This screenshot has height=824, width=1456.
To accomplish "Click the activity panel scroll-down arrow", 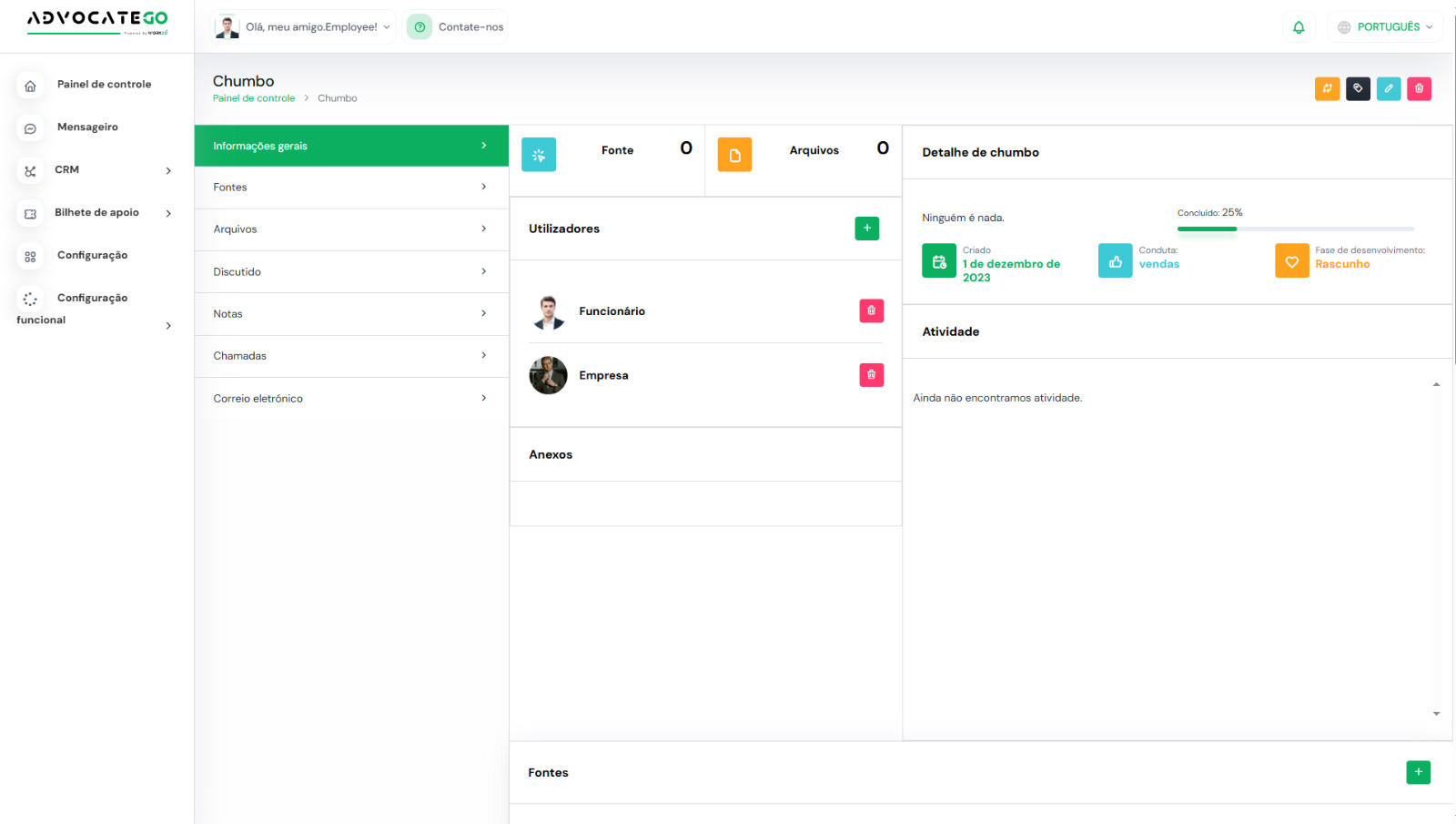I will pos(1436,714).
